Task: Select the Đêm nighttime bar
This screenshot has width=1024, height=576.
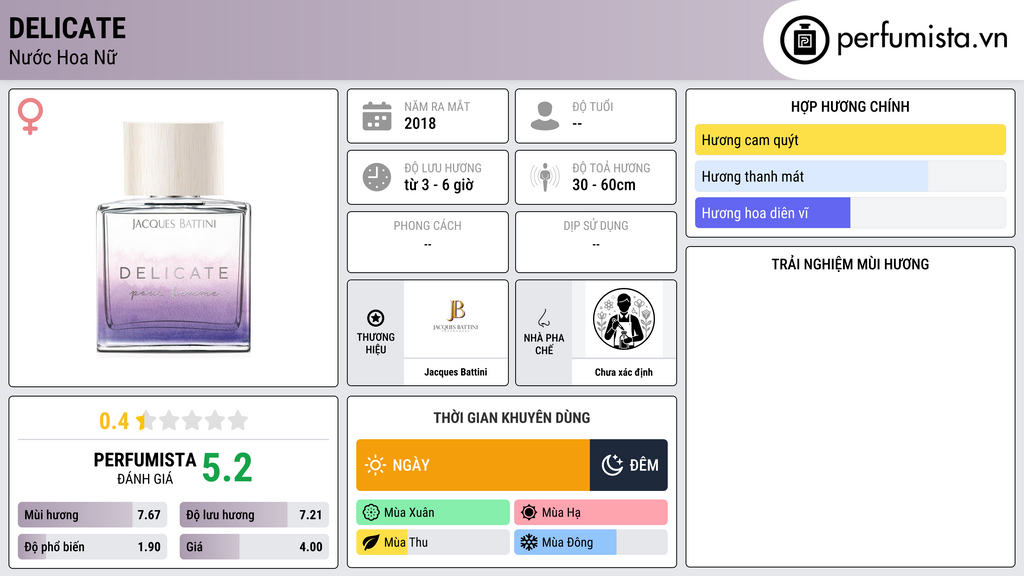Action: click(629, 465)
